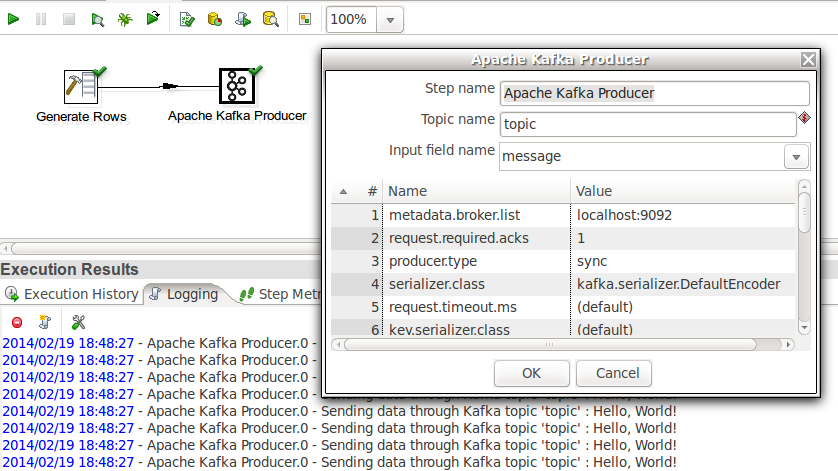Explore database magnifier icon

pyautogui.click(x=270, y=20)
